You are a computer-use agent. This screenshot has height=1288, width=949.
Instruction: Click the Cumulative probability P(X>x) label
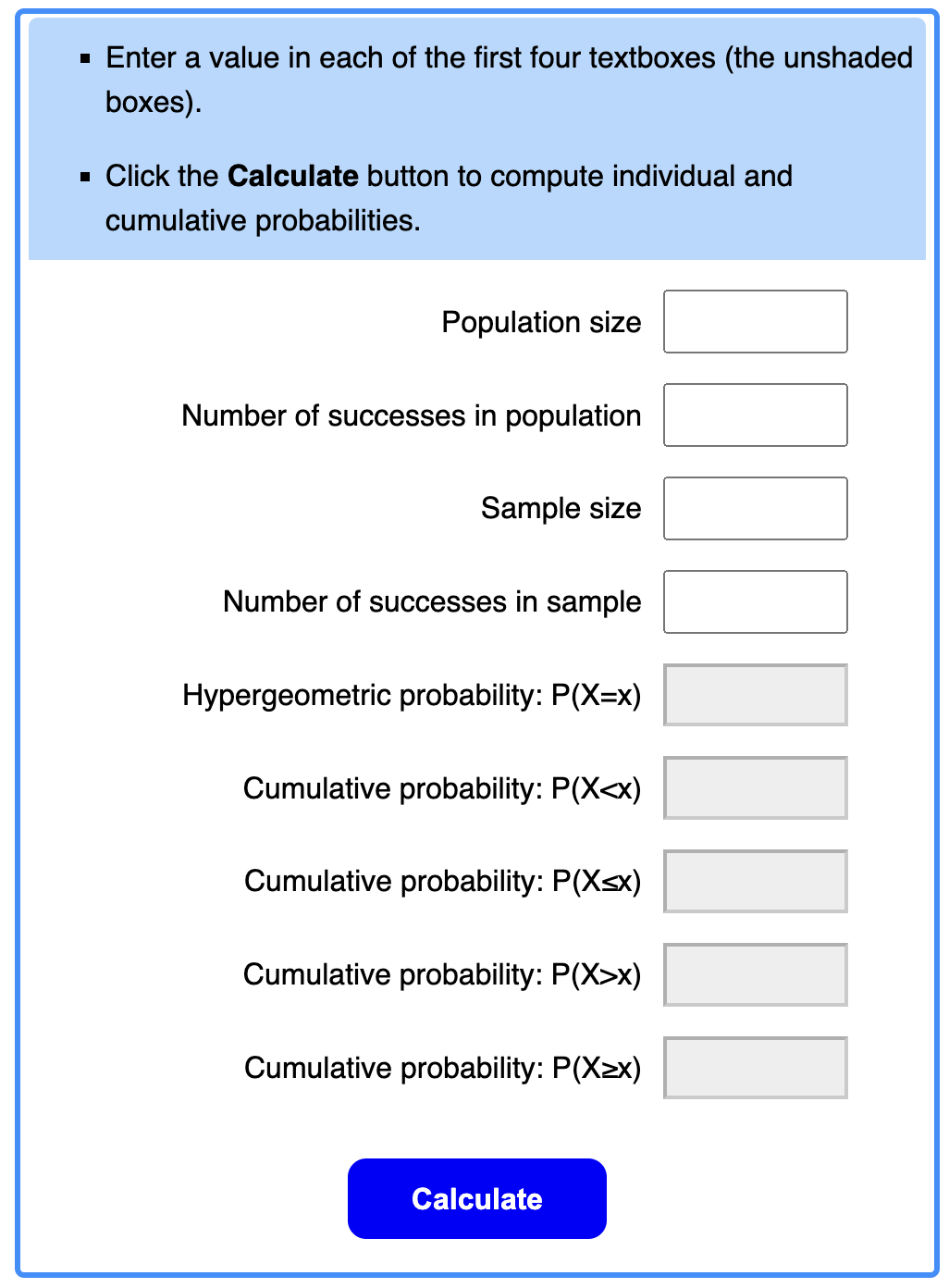click(x=441, y=974)
